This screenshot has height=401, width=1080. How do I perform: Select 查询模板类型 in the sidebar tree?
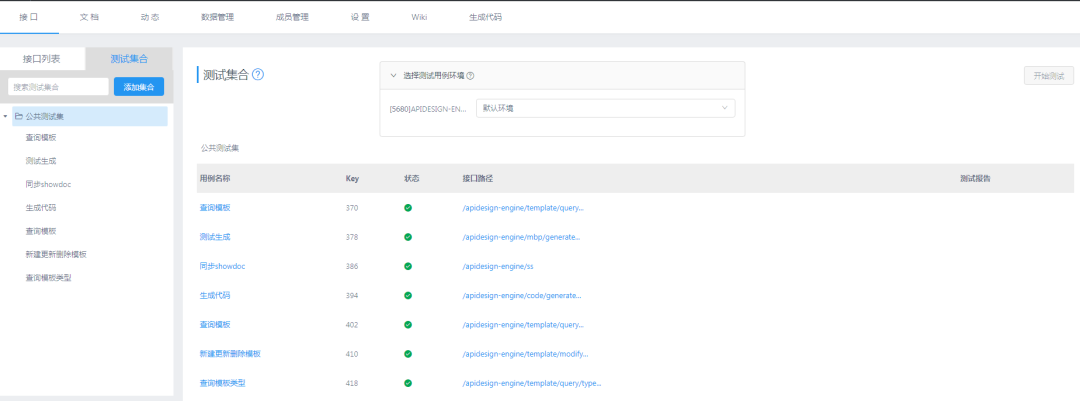48,278
